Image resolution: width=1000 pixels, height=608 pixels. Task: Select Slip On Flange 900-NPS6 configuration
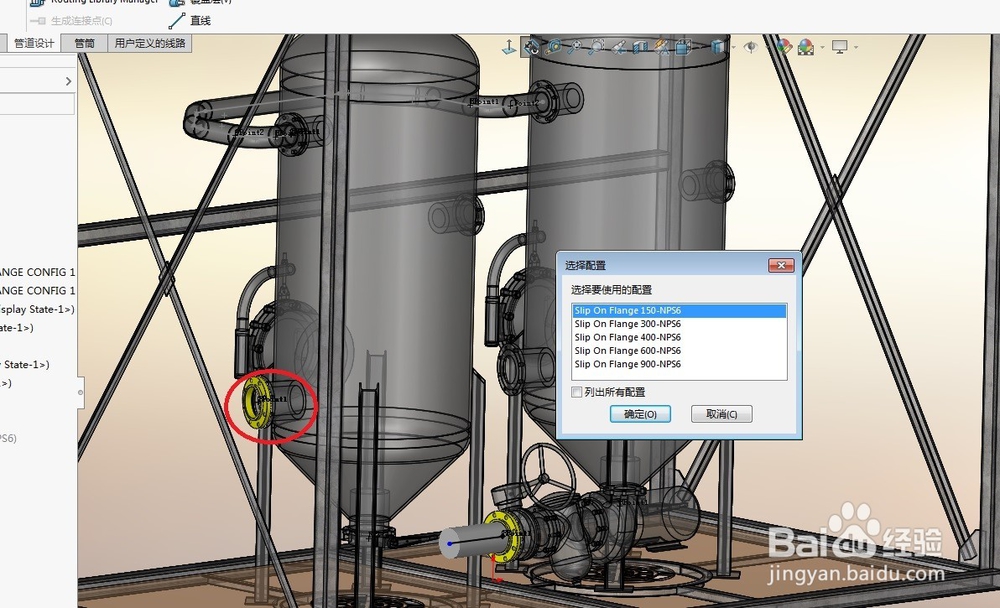679,364
